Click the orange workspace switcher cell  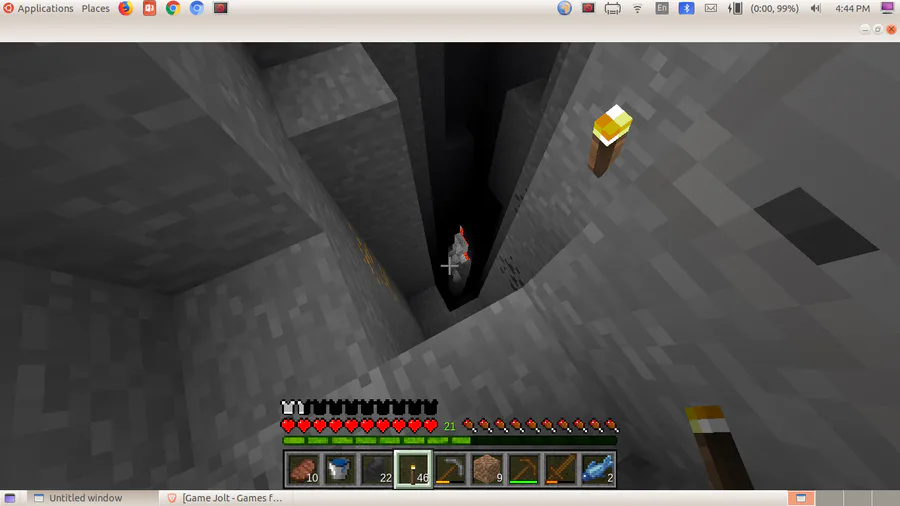coord(801,498)
